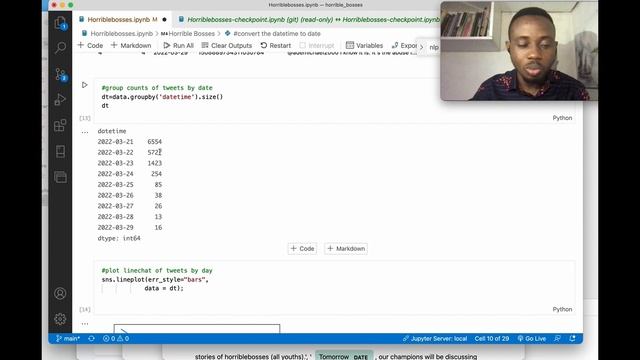Add a code cell from the toolbar
This screenshot has width=640, height=360.
click(x=90, y=45)
